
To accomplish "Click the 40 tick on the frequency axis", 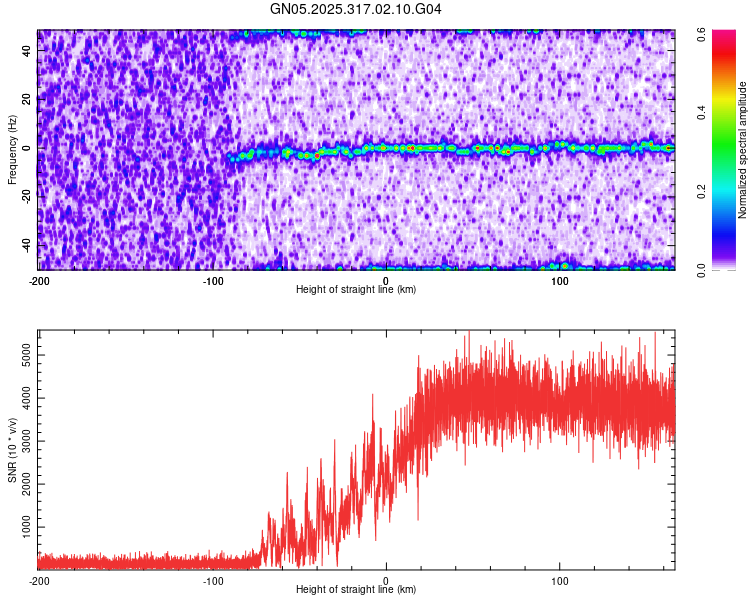I will pos(28,52).
